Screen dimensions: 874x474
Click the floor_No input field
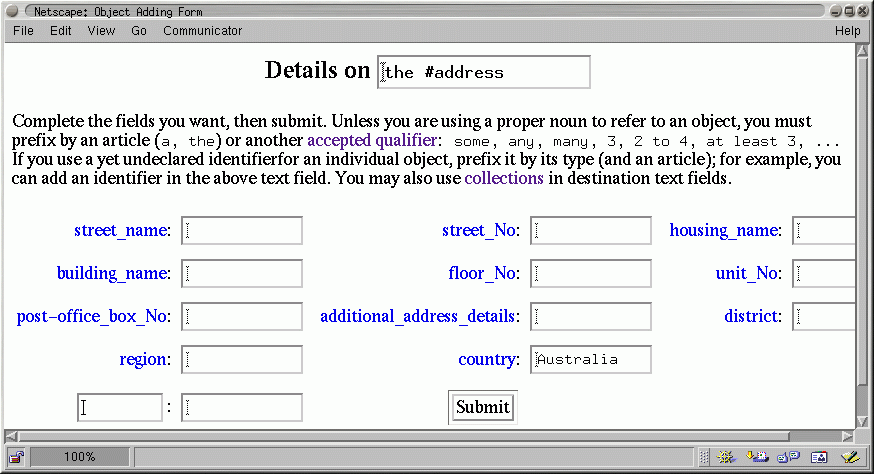click(591, 274)
